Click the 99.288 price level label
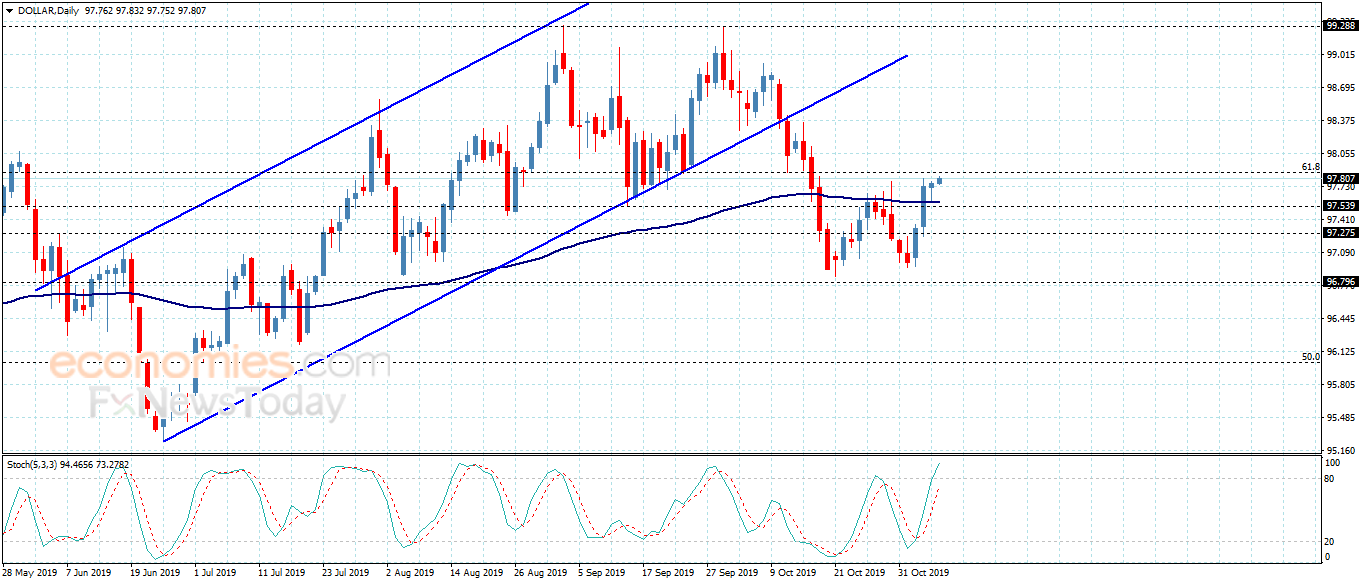1362x584 pixels. 1339,26
